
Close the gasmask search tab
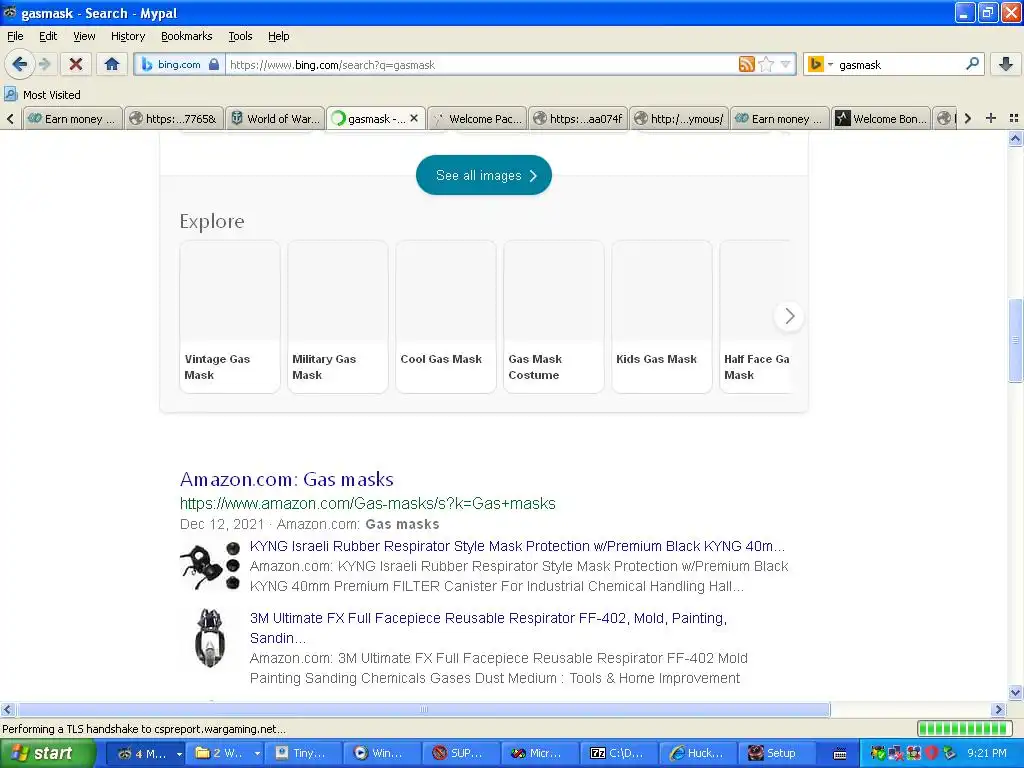(x=414, y=118)
